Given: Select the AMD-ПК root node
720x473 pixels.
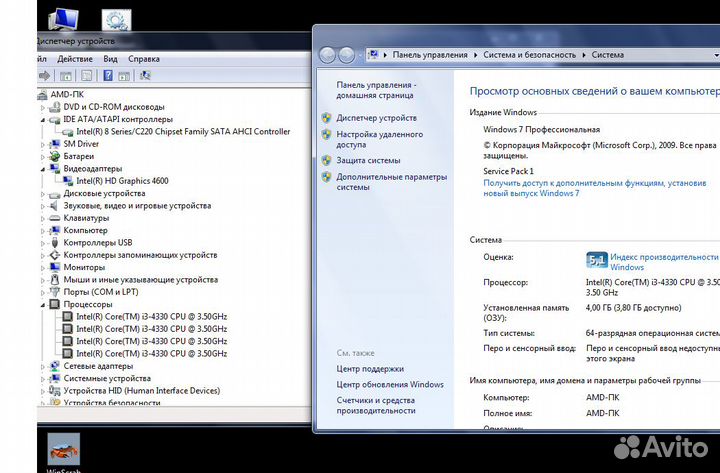Looking at the screenshot, I should 67,94.
